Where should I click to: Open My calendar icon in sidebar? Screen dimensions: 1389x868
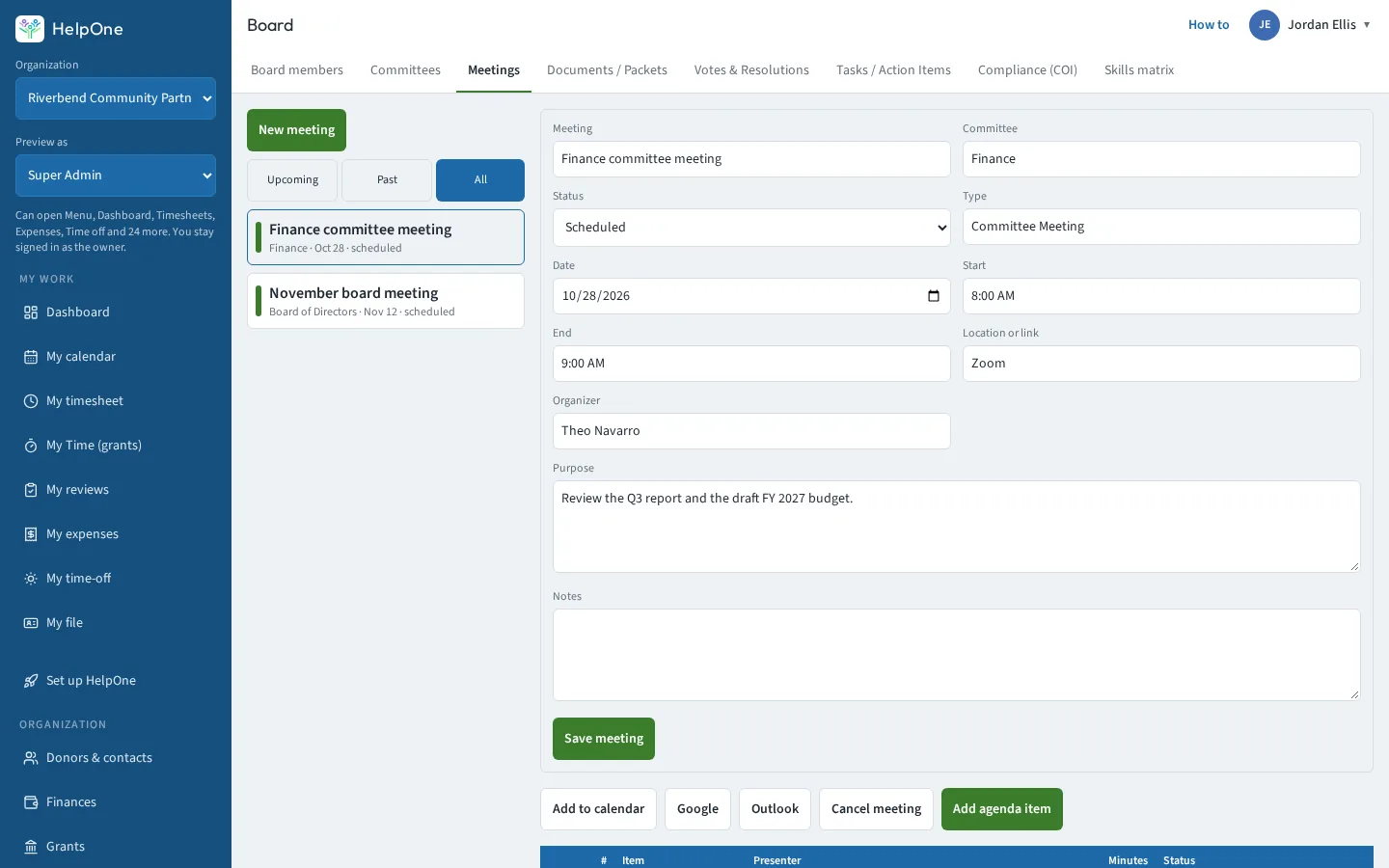[31, 357]
